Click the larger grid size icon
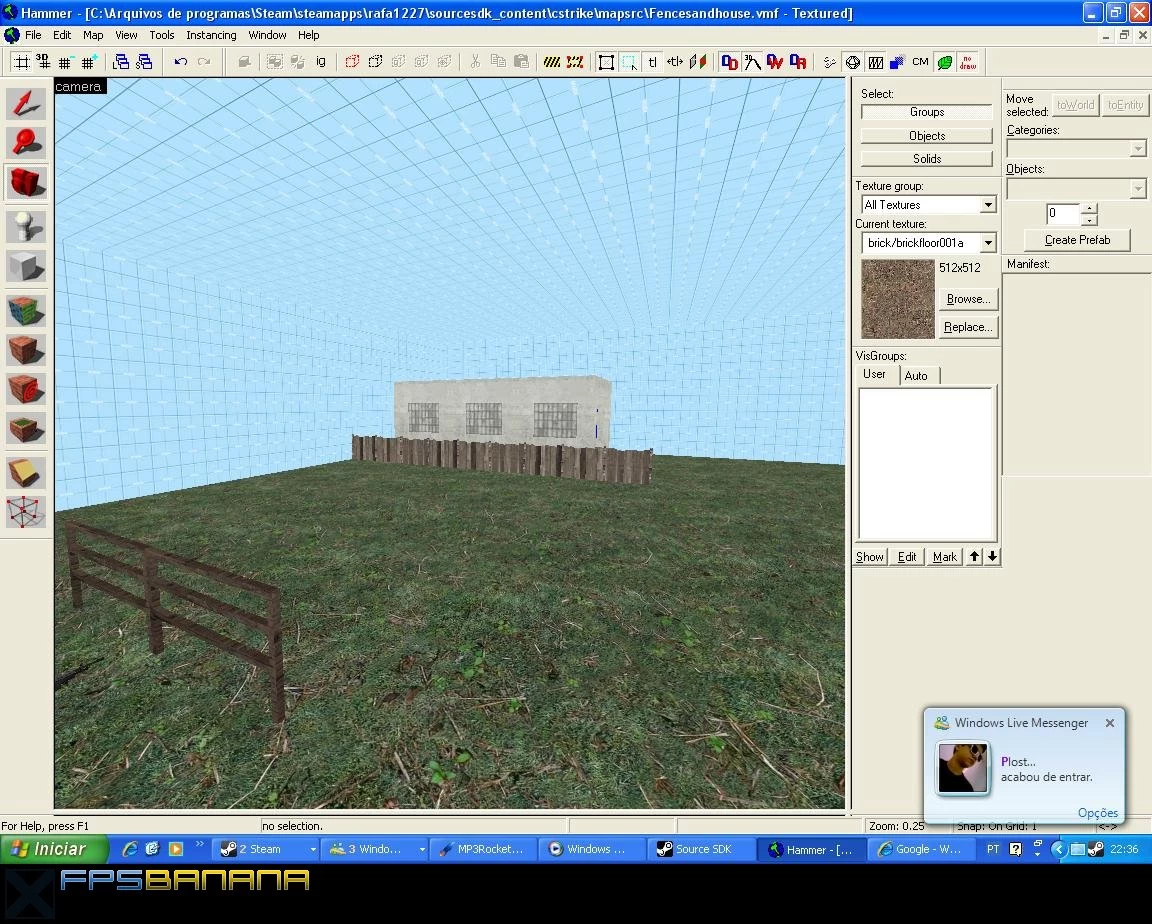This screenshot has width=1152, height=924. pyautogui.click(x=89, y=62)
